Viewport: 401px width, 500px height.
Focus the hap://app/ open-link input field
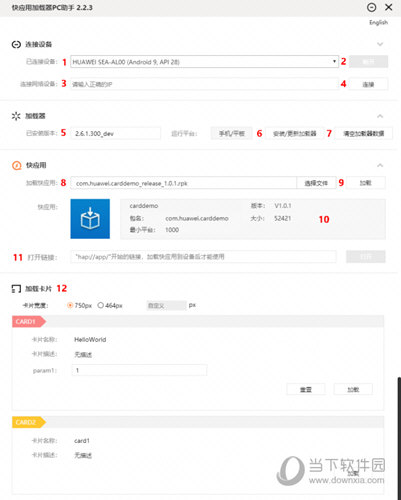tap(203, 257)
